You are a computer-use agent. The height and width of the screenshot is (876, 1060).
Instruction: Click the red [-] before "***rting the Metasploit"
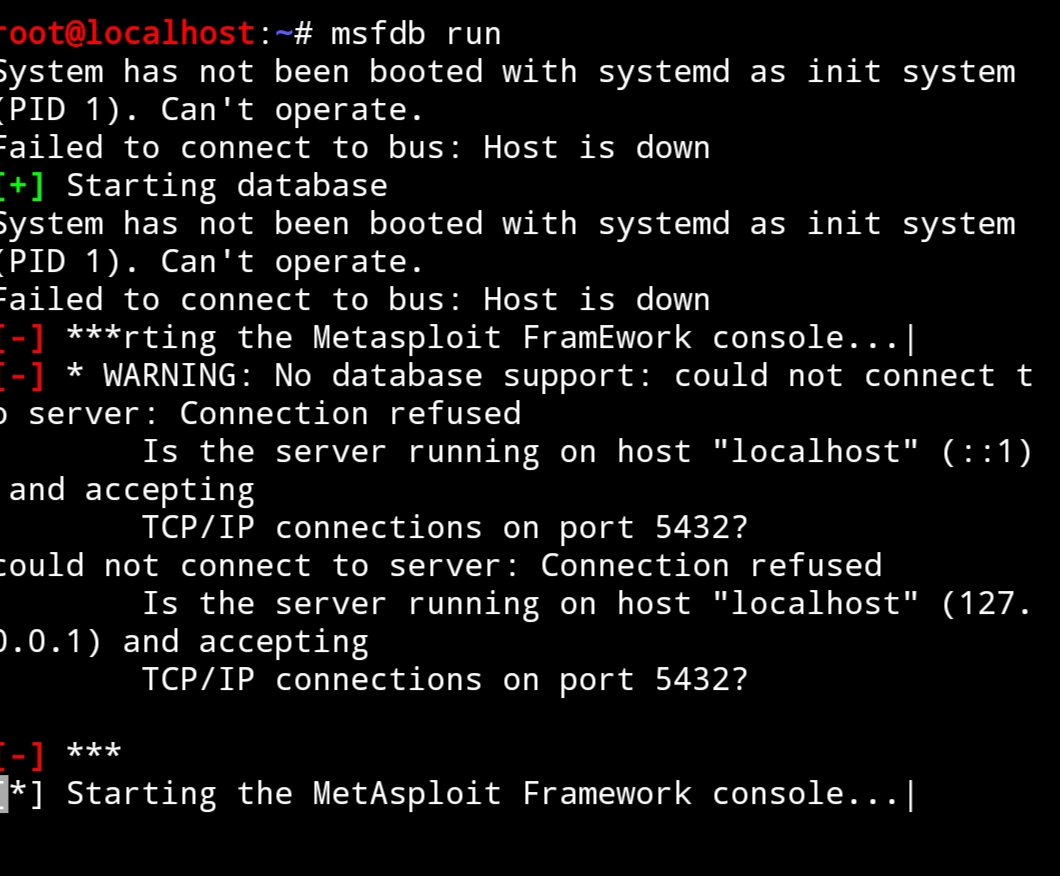tap(22, 338)
